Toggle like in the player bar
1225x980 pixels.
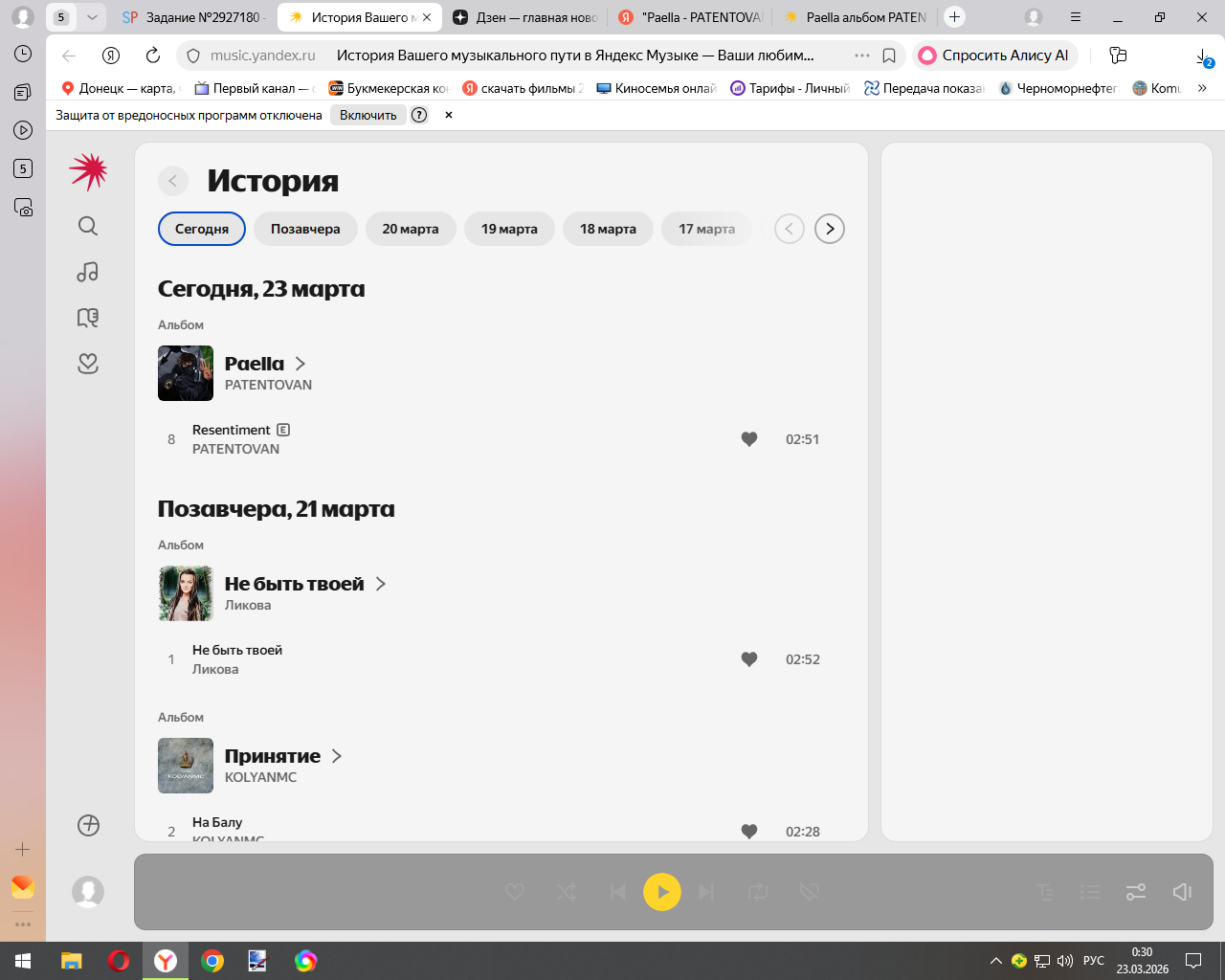[515, 892]
